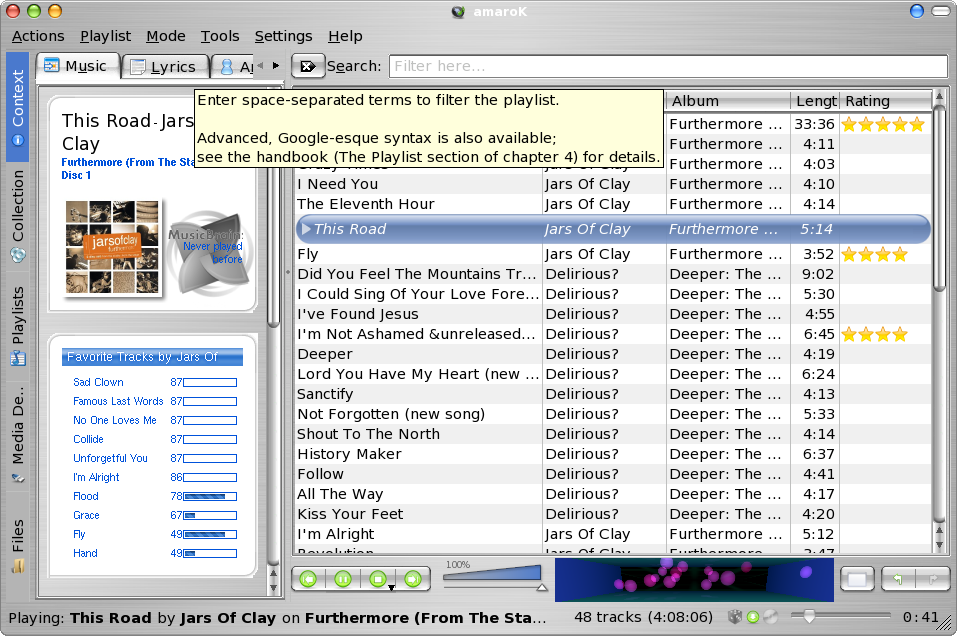Open the Files sidebar panel
957x636 pixels.
click(18, 545)
